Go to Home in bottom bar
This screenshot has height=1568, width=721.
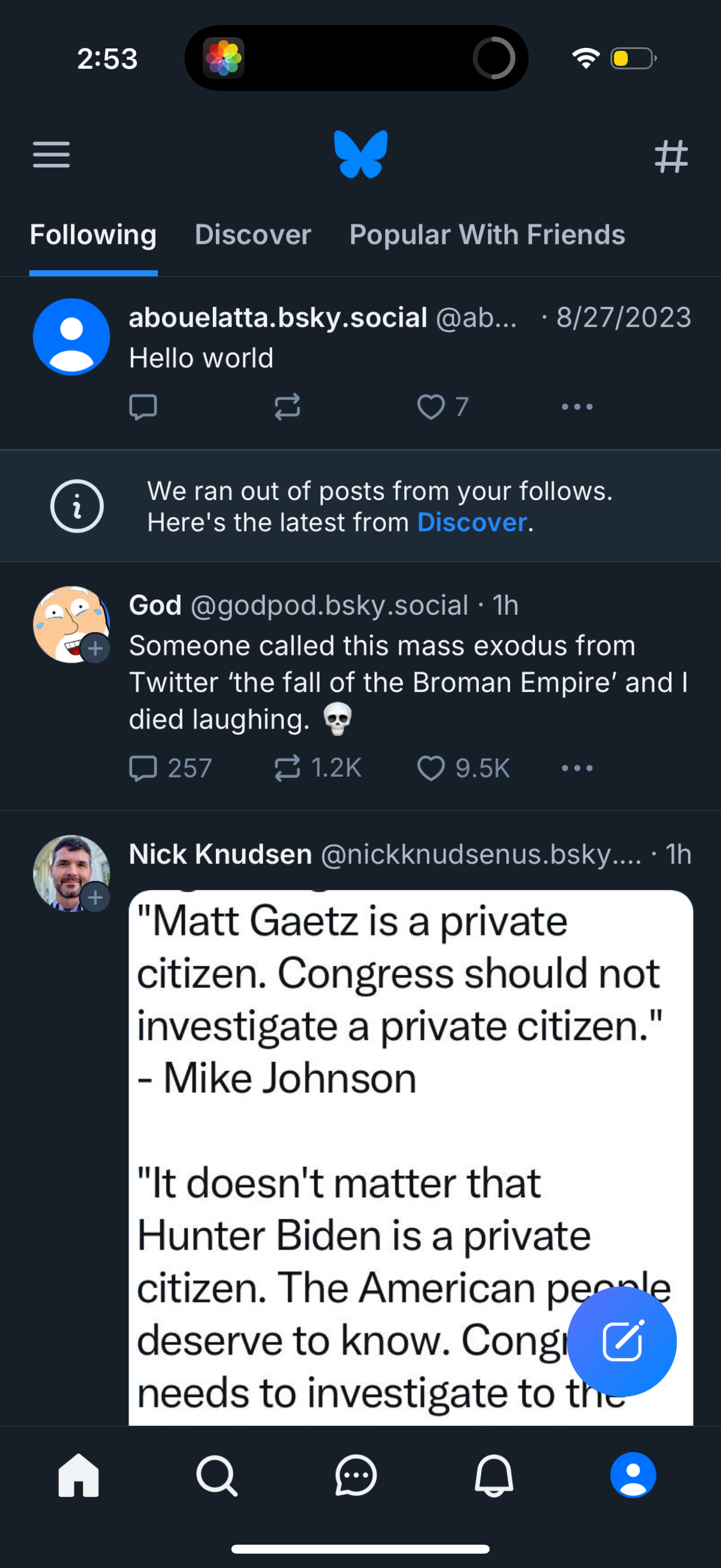pos(78,1475)
